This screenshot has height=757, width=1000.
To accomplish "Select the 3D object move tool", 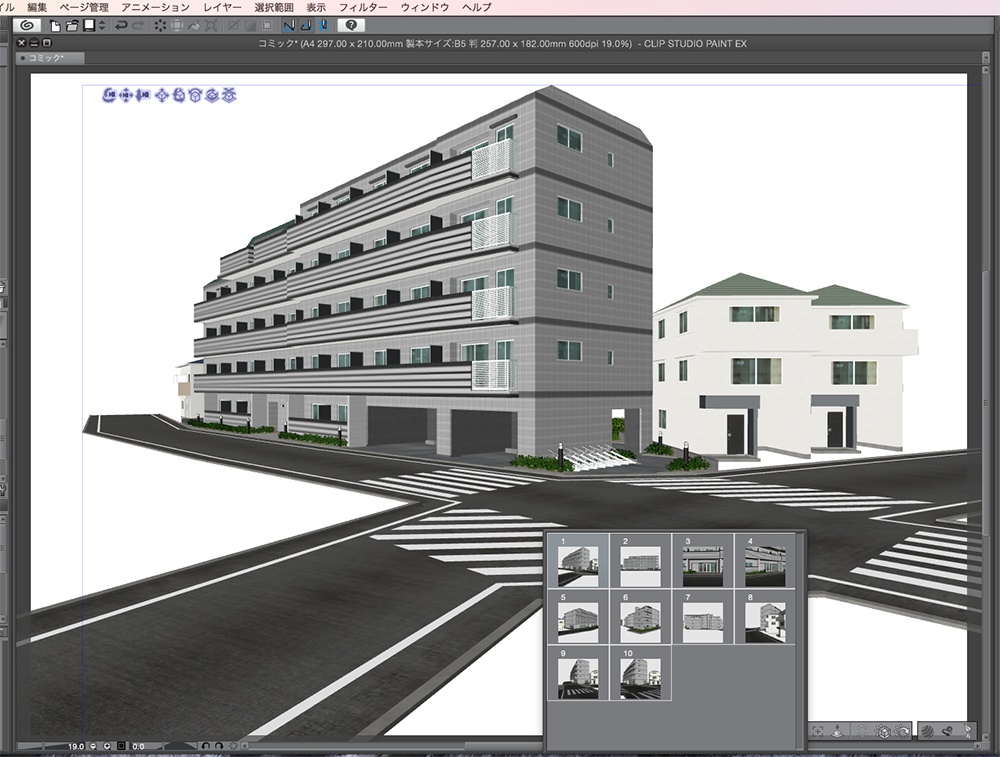I will coord(162,97).
